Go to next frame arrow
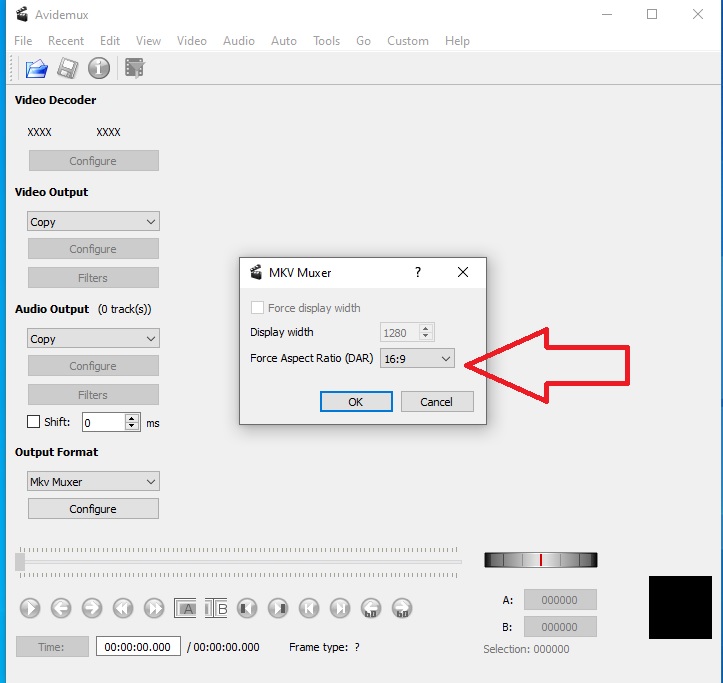Viewport: 723px width, 683px height. 92,608
